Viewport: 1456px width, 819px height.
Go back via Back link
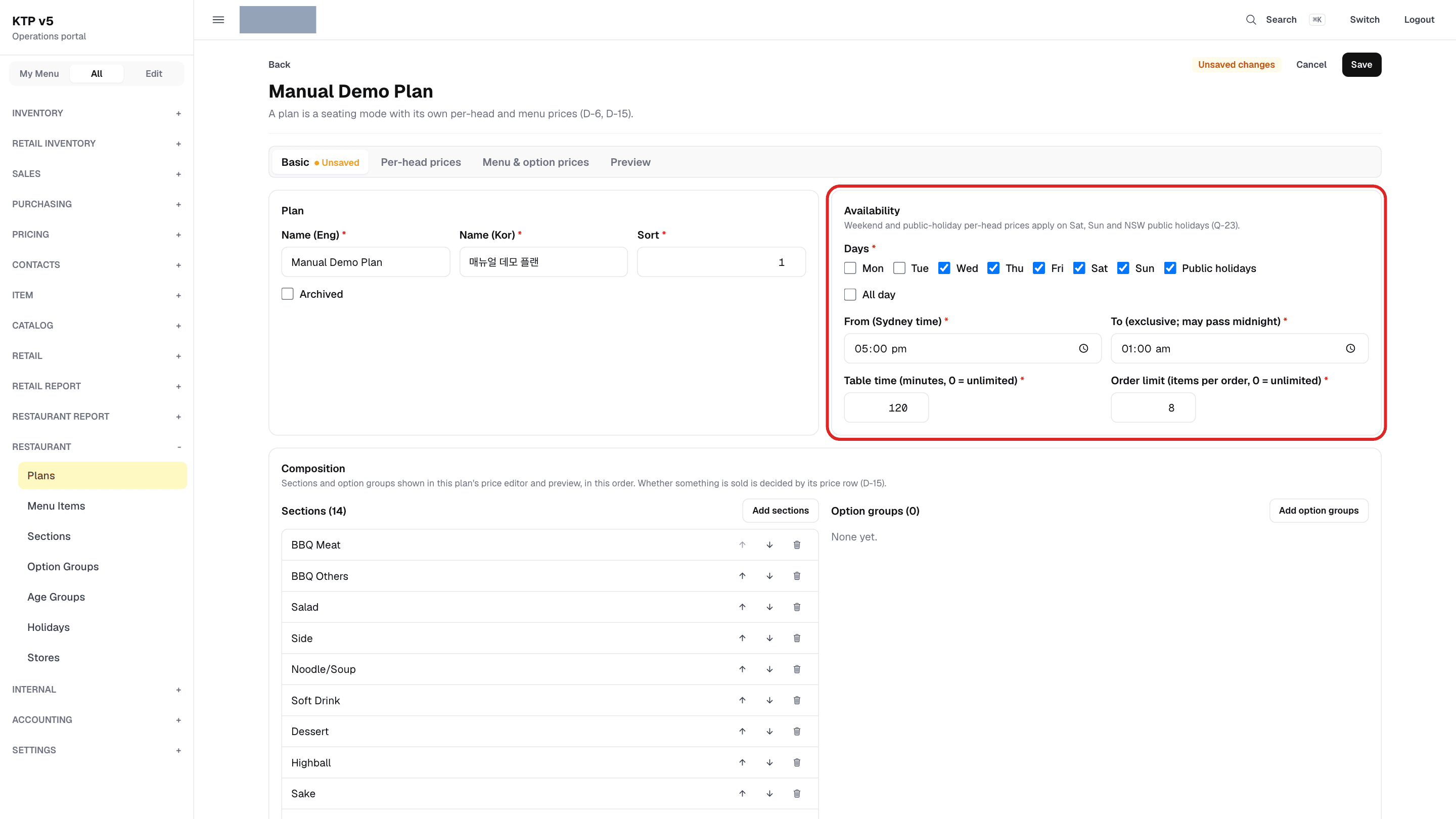279,64
